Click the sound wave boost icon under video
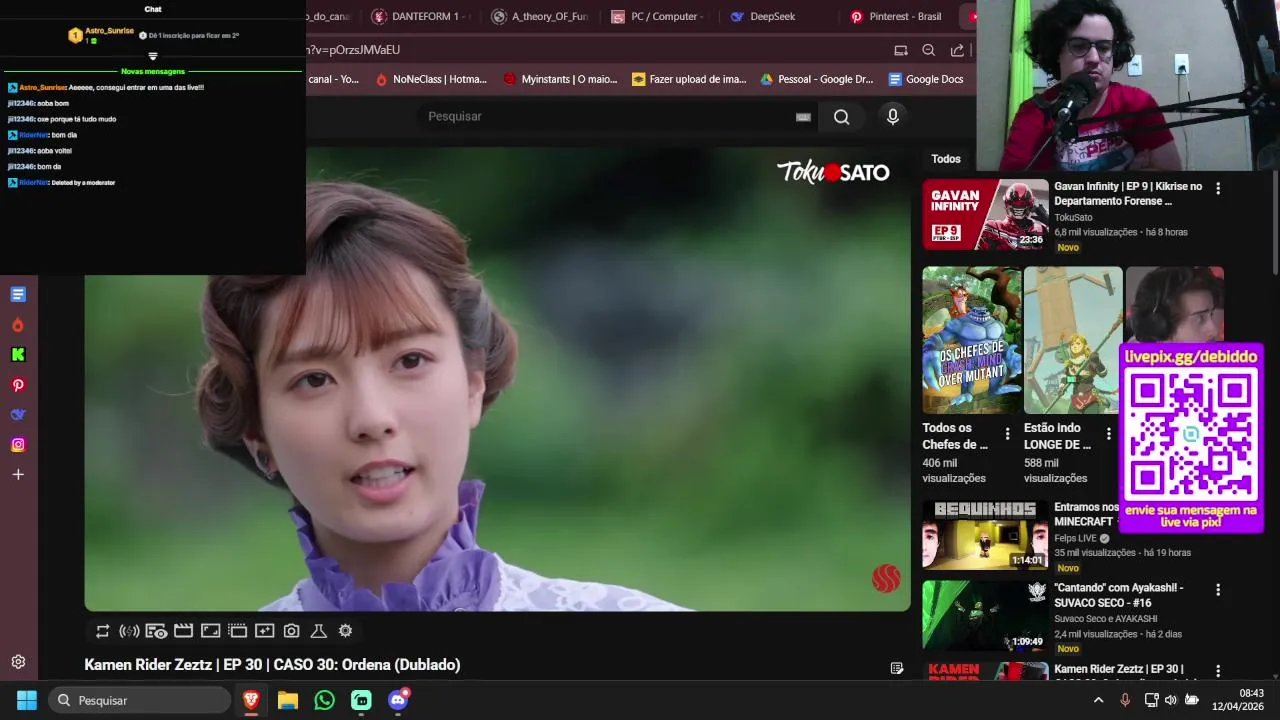This screenshot has height=720, width=1280. click(x=129, y=631)
